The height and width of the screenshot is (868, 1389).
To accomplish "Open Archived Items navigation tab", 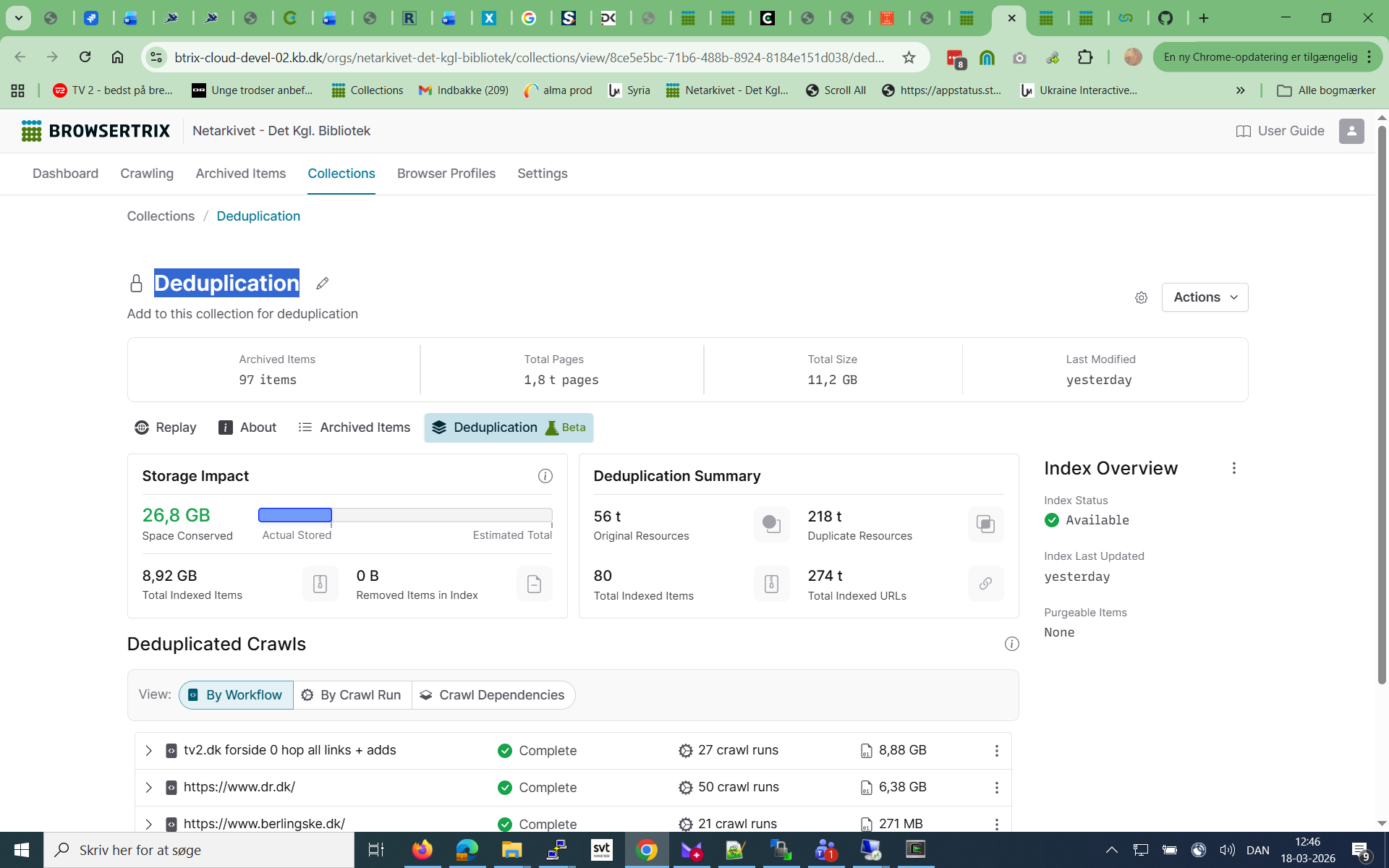I will (x=240, y=174).
